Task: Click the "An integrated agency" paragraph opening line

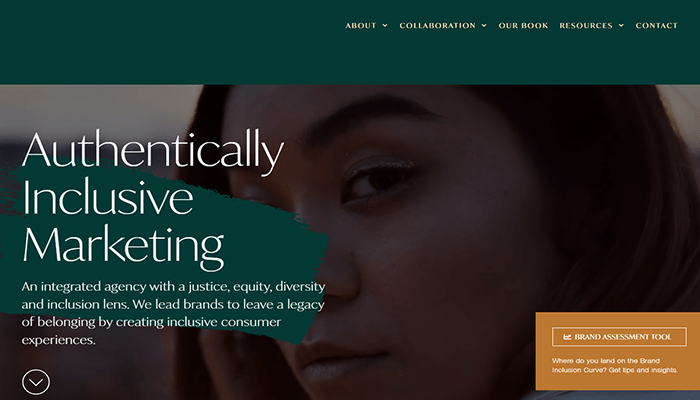Action: pos(173,286)
